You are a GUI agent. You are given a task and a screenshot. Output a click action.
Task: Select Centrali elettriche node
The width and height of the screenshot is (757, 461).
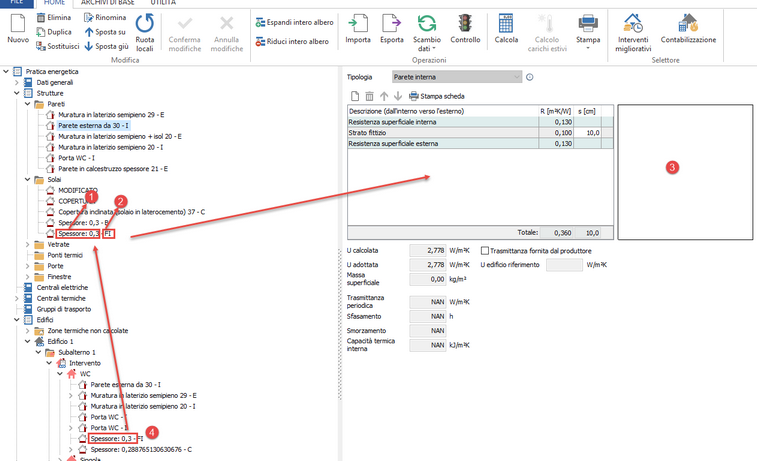62,288
